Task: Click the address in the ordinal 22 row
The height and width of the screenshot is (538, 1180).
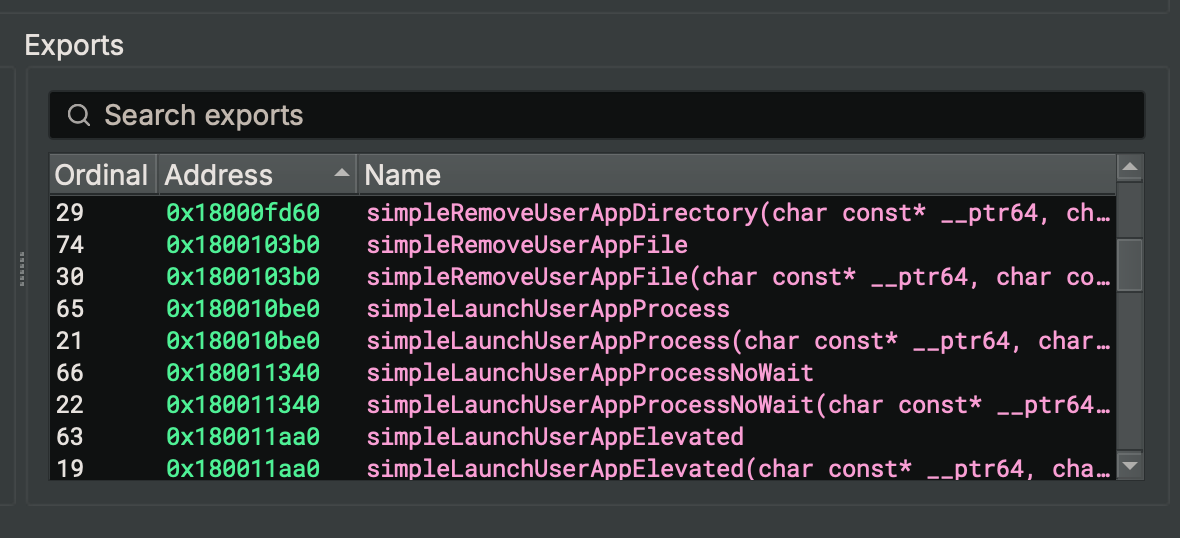Action: (x=243, y=405)
